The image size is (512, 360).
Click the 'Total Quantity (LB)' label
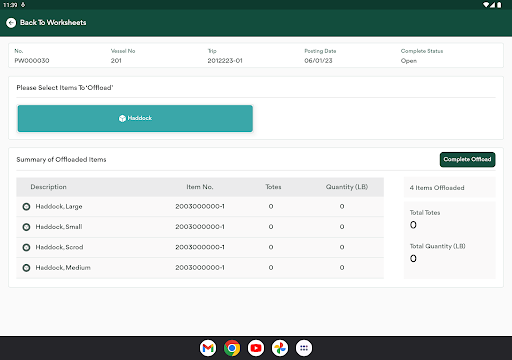pos(438,246)
